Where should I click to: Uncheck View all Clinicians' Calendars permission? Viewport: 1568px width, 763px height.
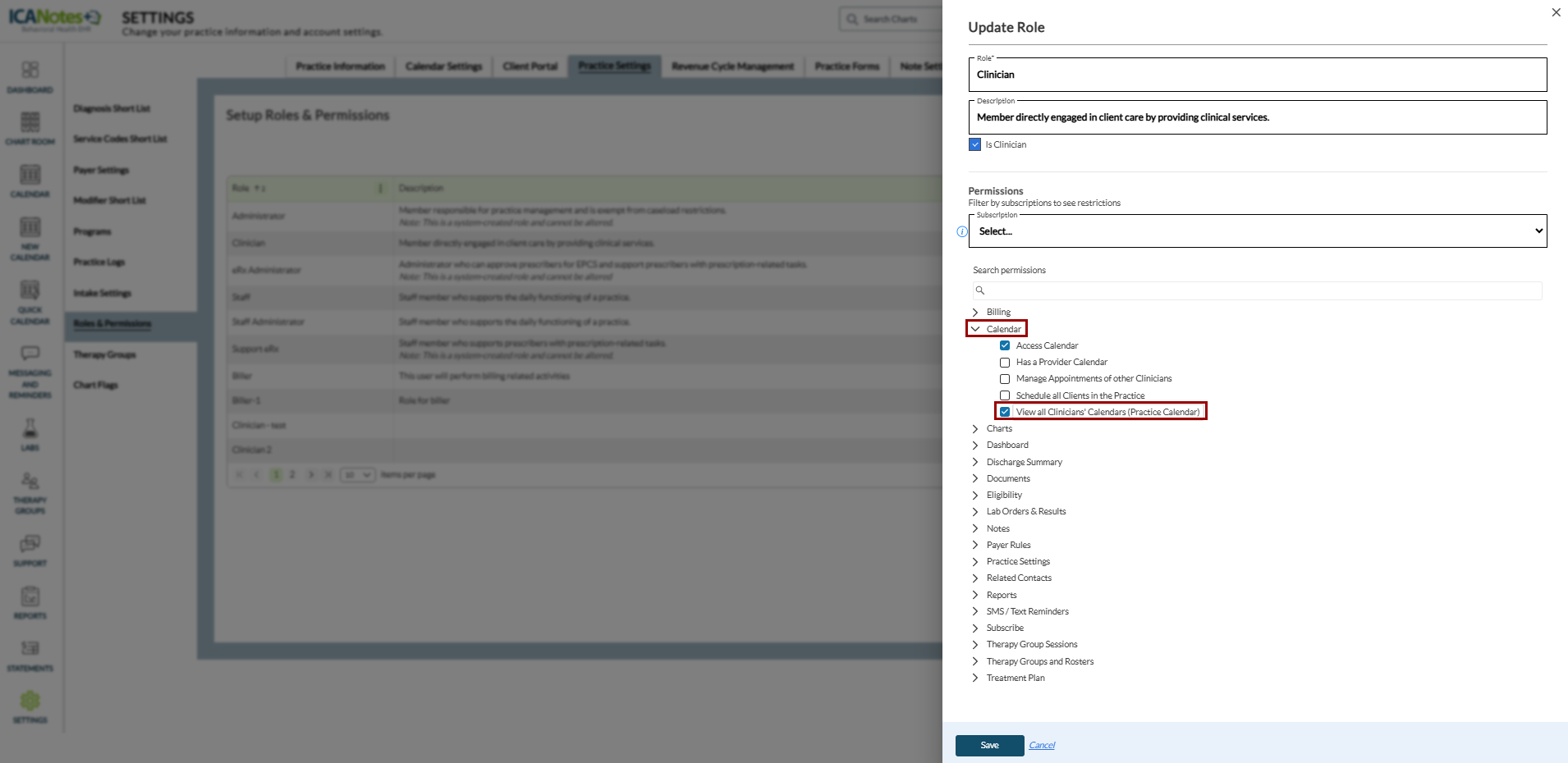pyautogui.click(x=1005, y=412)
